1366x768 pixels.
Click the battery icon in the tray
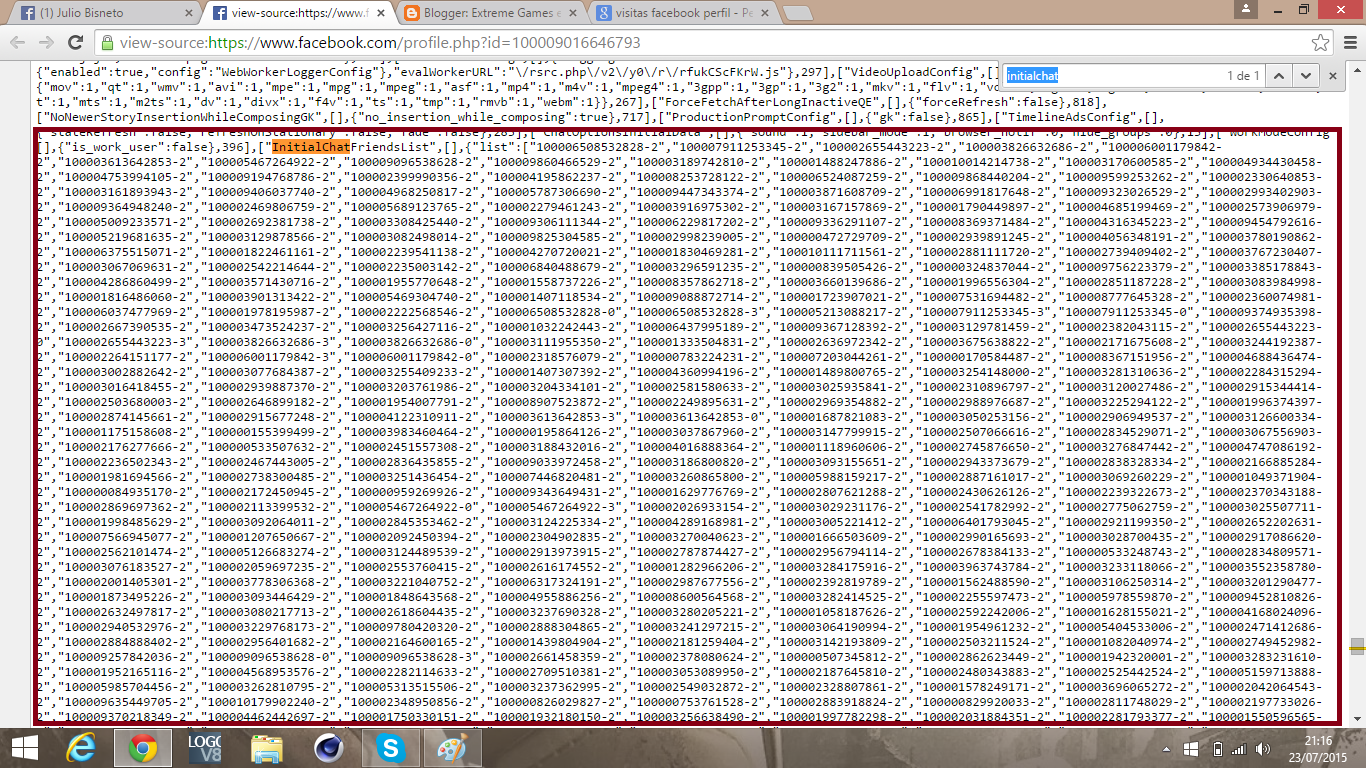1217,748
